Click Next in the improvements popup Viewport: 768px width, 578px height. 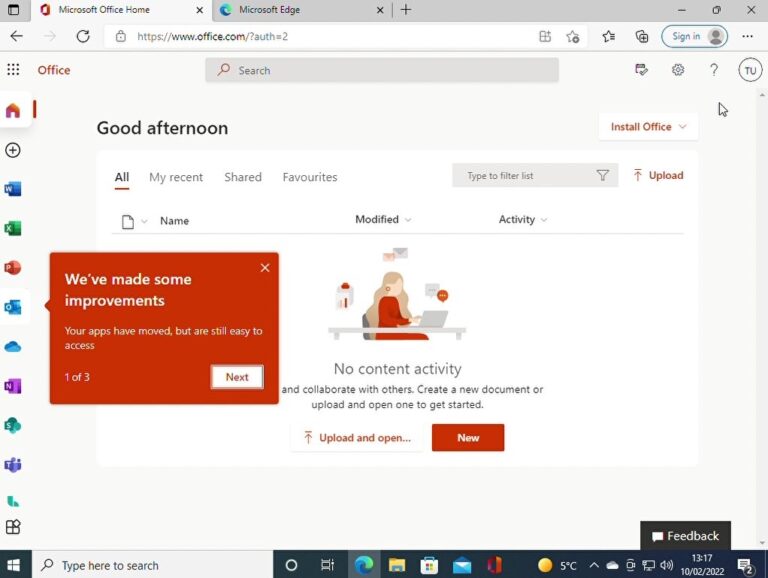[x=237, y=377]
